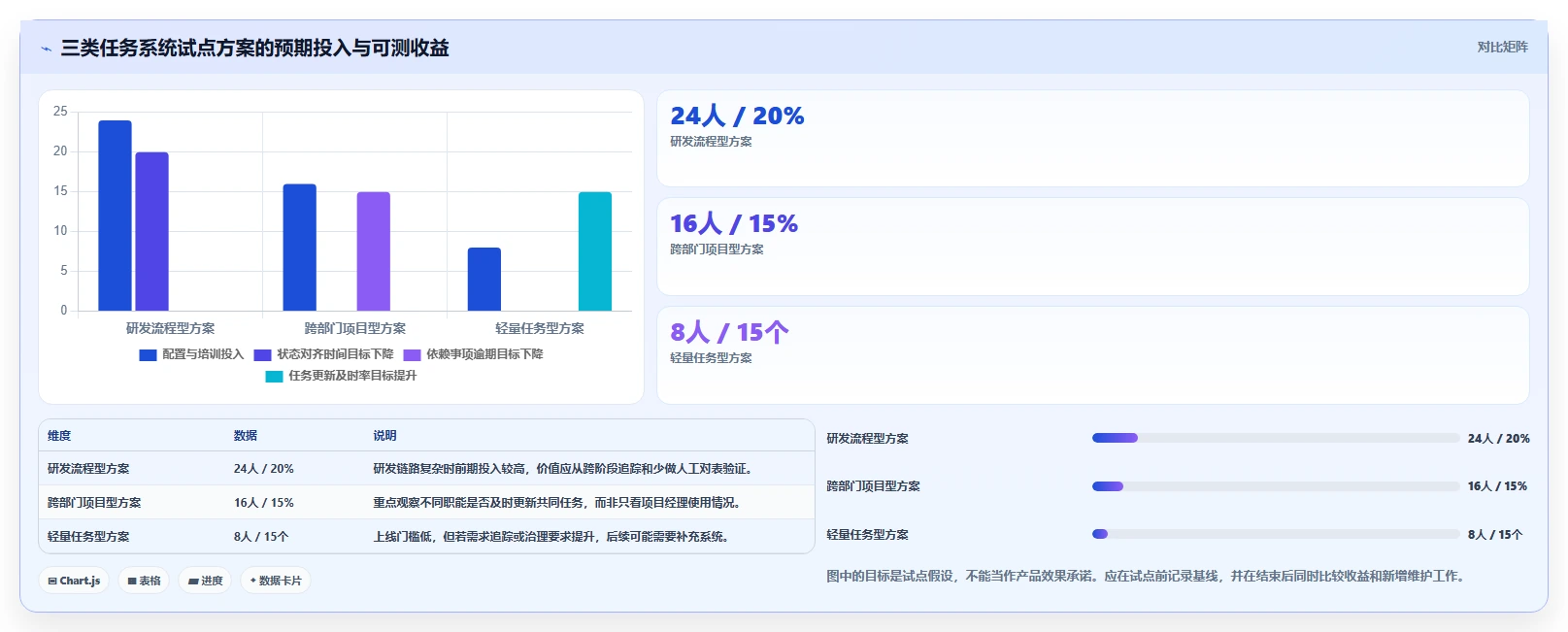
Task: Toggle the 任务更新及时率目标提升 legend entry
Action: click(x=341, y=376)
